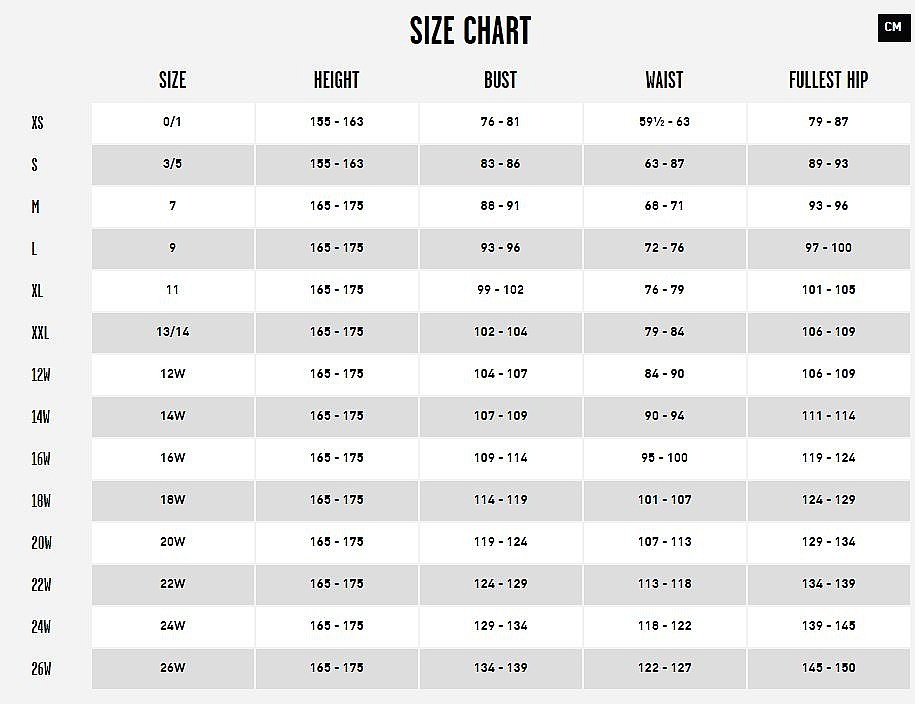Toggle the CM unit button
The width and height of the screenshot is (915, 704).
[x=892, y=27]
